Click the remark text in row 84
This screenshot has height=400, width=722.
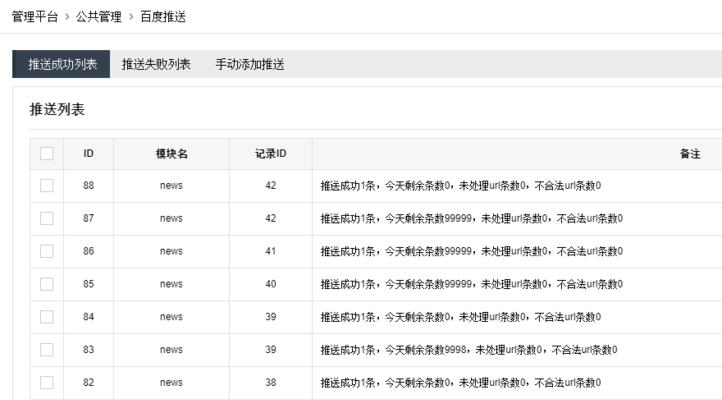coord(460,317)
